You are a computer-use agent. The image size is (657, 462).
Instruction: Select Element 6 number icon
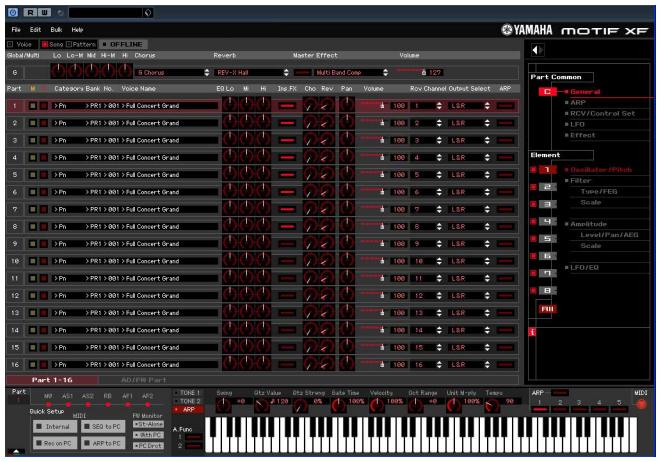click(547, 256)
